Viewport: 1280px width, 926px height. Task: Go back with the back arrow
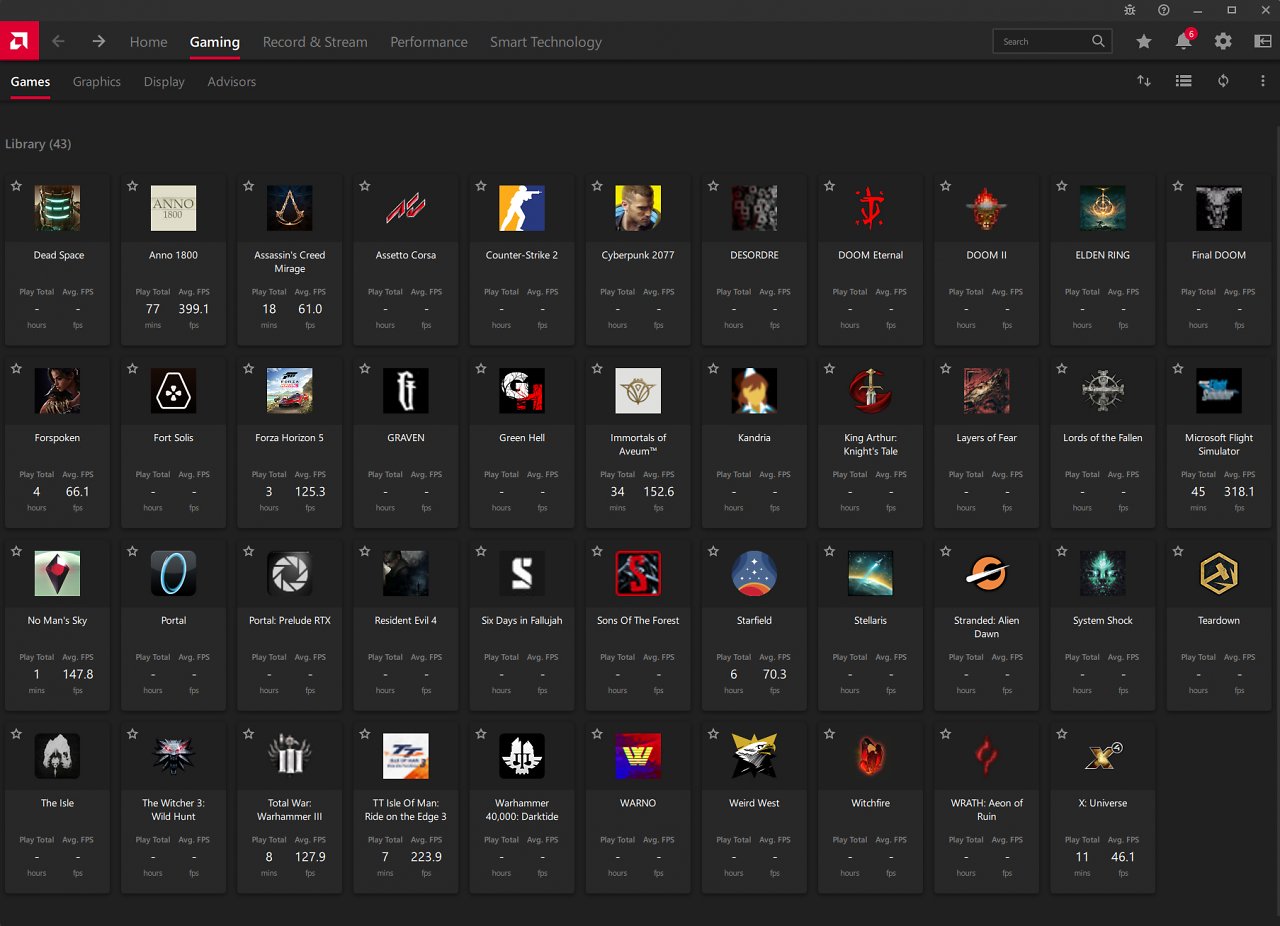pos(58,42)
